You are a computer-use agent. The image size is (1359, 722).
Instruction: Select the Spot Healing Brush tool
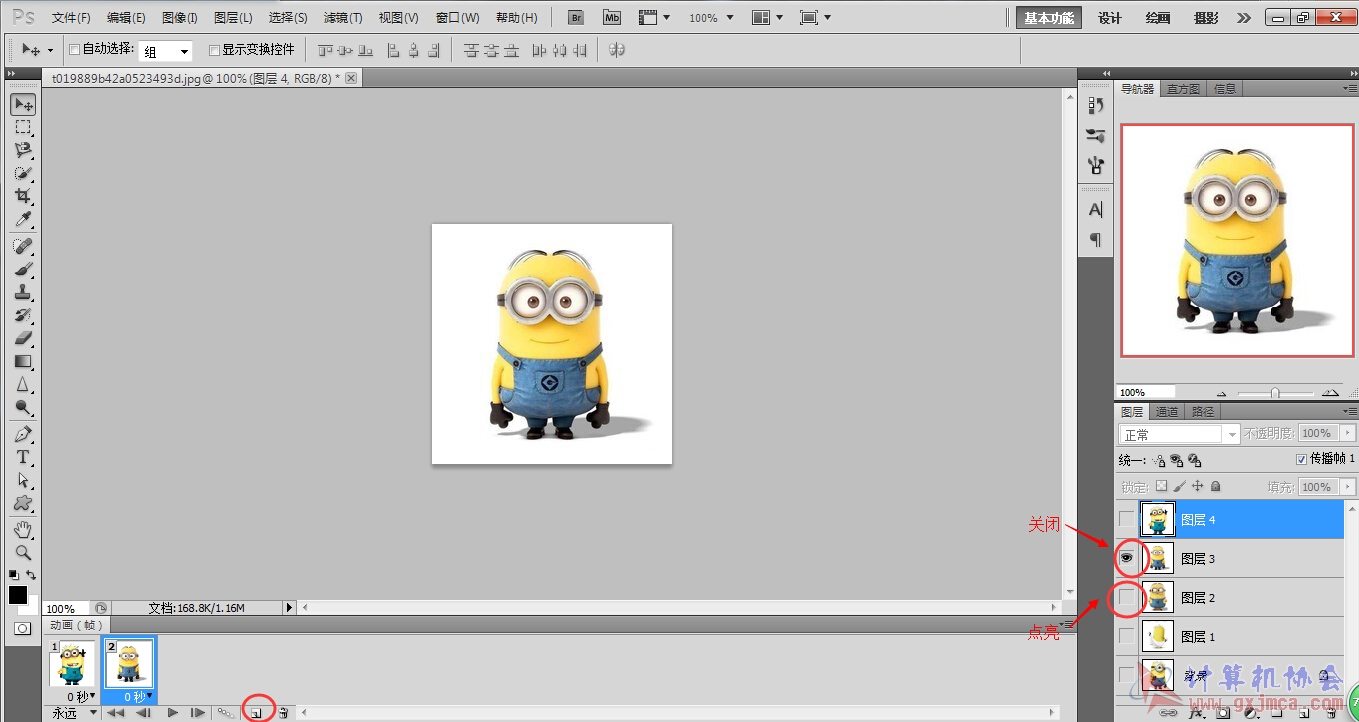pyautogui.click(x=23, y=246)
